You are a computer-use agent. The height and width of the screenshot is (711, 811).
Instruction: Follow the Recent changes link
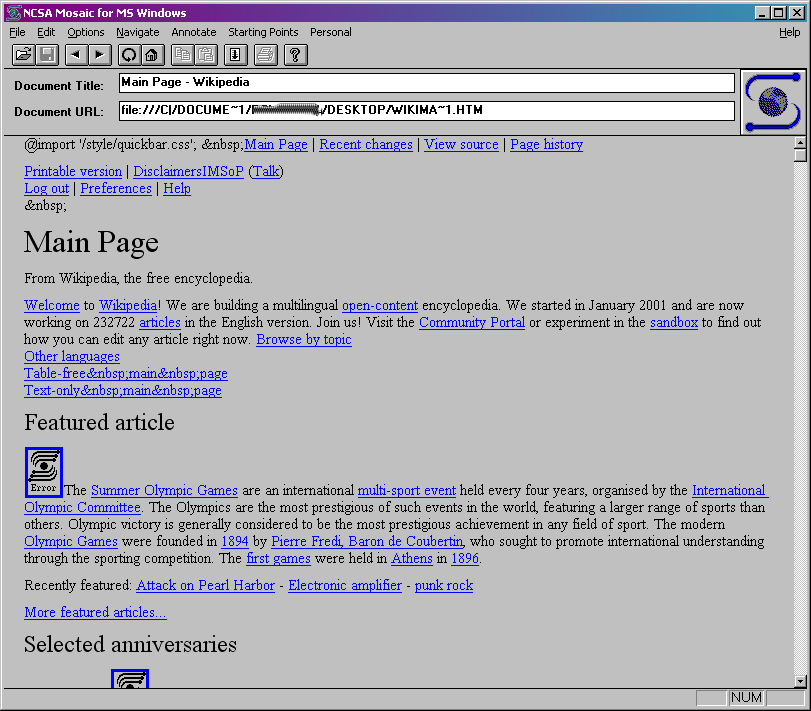click(x=365, y=144)
